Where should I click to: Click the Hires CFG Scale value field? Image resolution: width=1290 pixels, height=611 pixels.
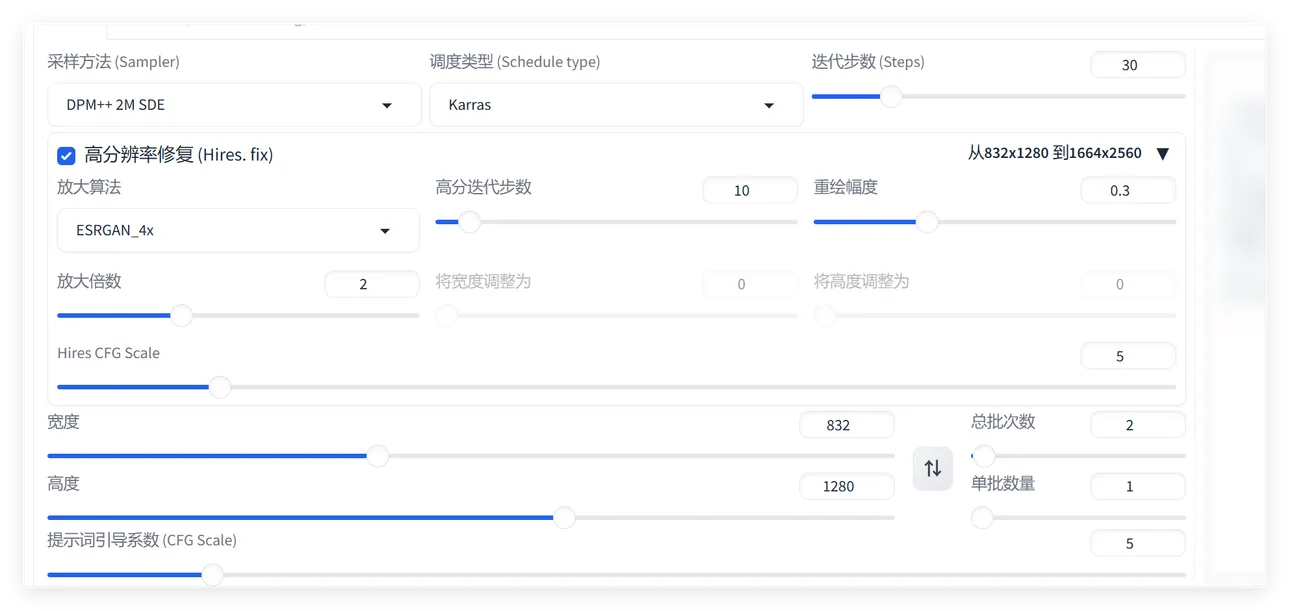coord(1128,356)
